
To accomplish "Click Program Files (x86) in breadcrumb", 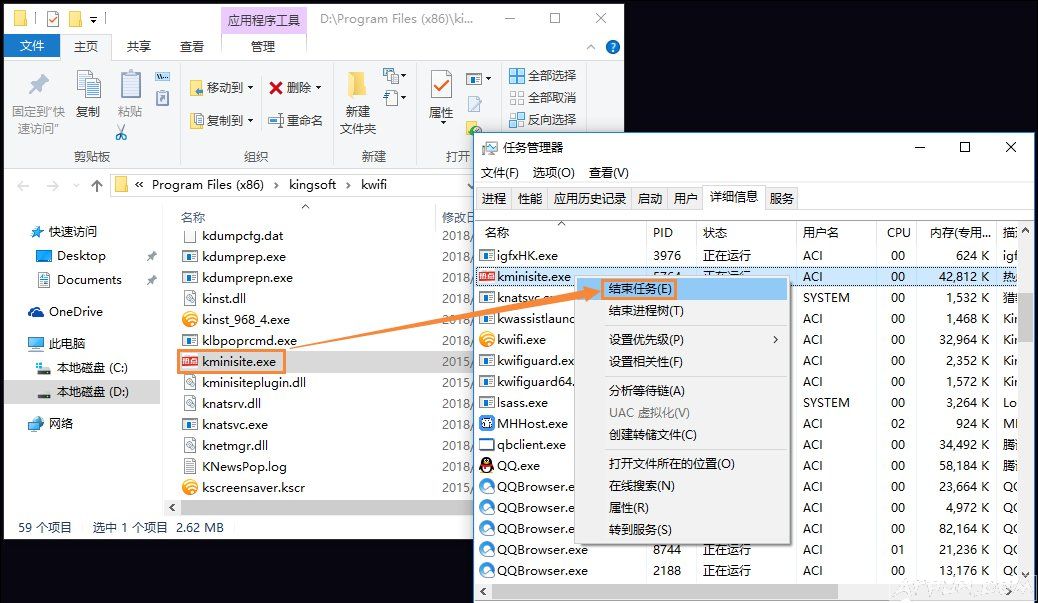I will (x=208, y=185).
